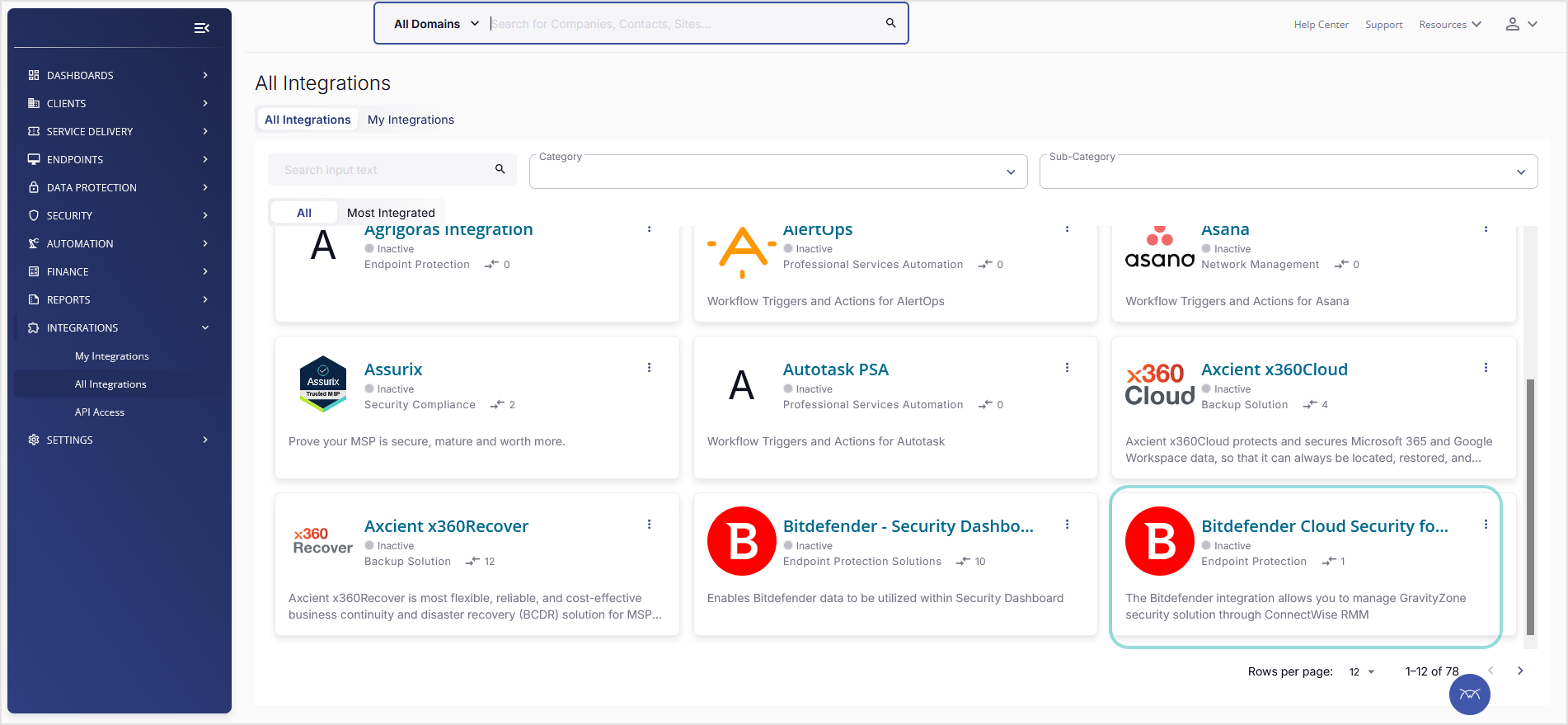Click the Endpoints monitor icon
The width and height of the screenshot is (1568, 725).
(34, 159)
